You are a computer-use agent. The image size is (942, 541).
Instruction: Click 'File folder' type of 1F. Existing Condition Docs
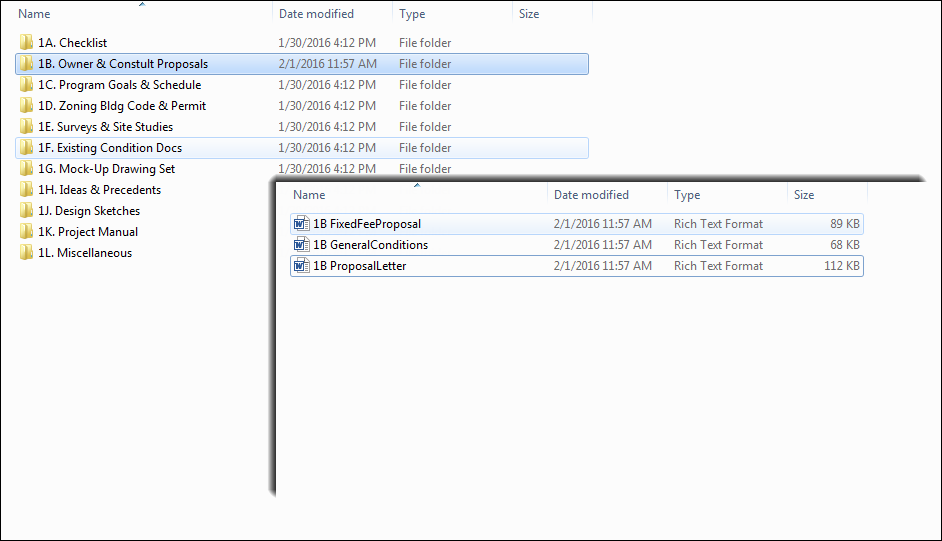click(425, 148)
